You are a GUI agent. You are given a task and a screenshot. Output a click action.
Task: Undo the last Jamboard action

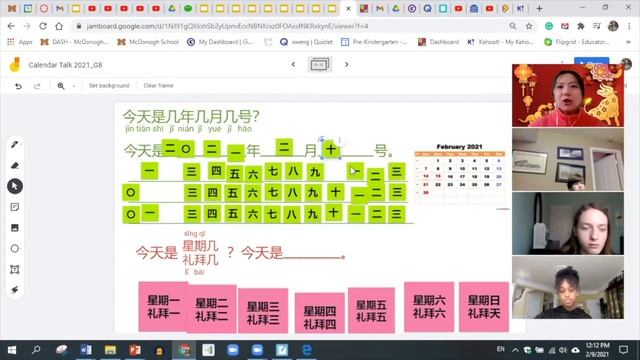pyautogui.click(x=18, y=86)
